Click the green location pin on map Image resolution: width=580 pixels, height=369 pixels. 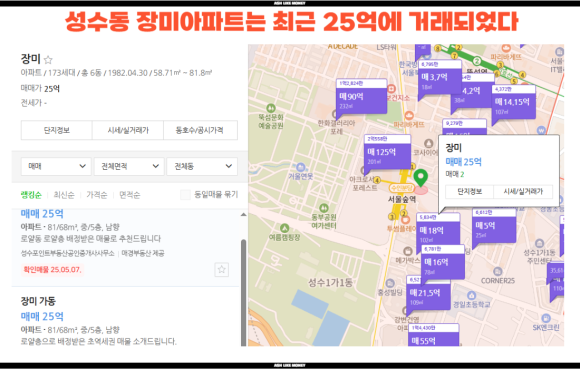420,178
